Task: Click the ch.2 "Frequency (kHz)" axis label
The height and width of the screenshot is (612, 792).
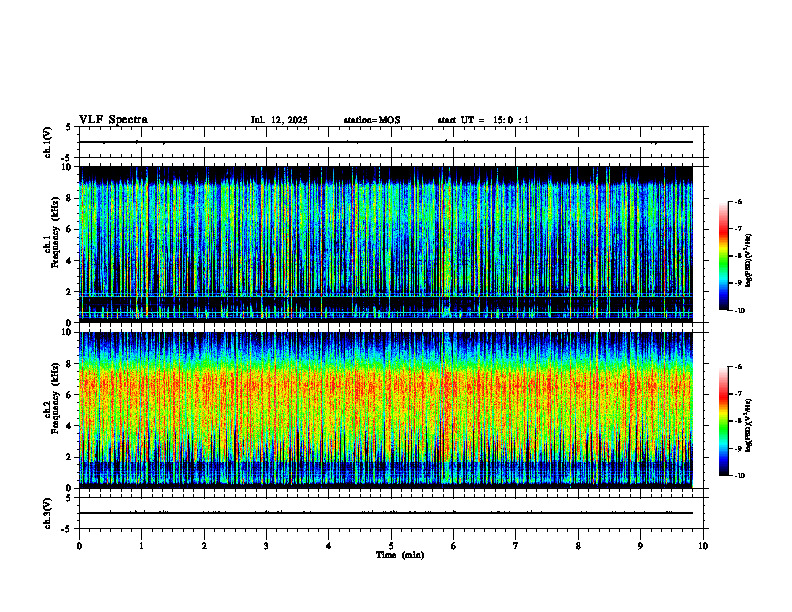Action: tap(55, 398)
